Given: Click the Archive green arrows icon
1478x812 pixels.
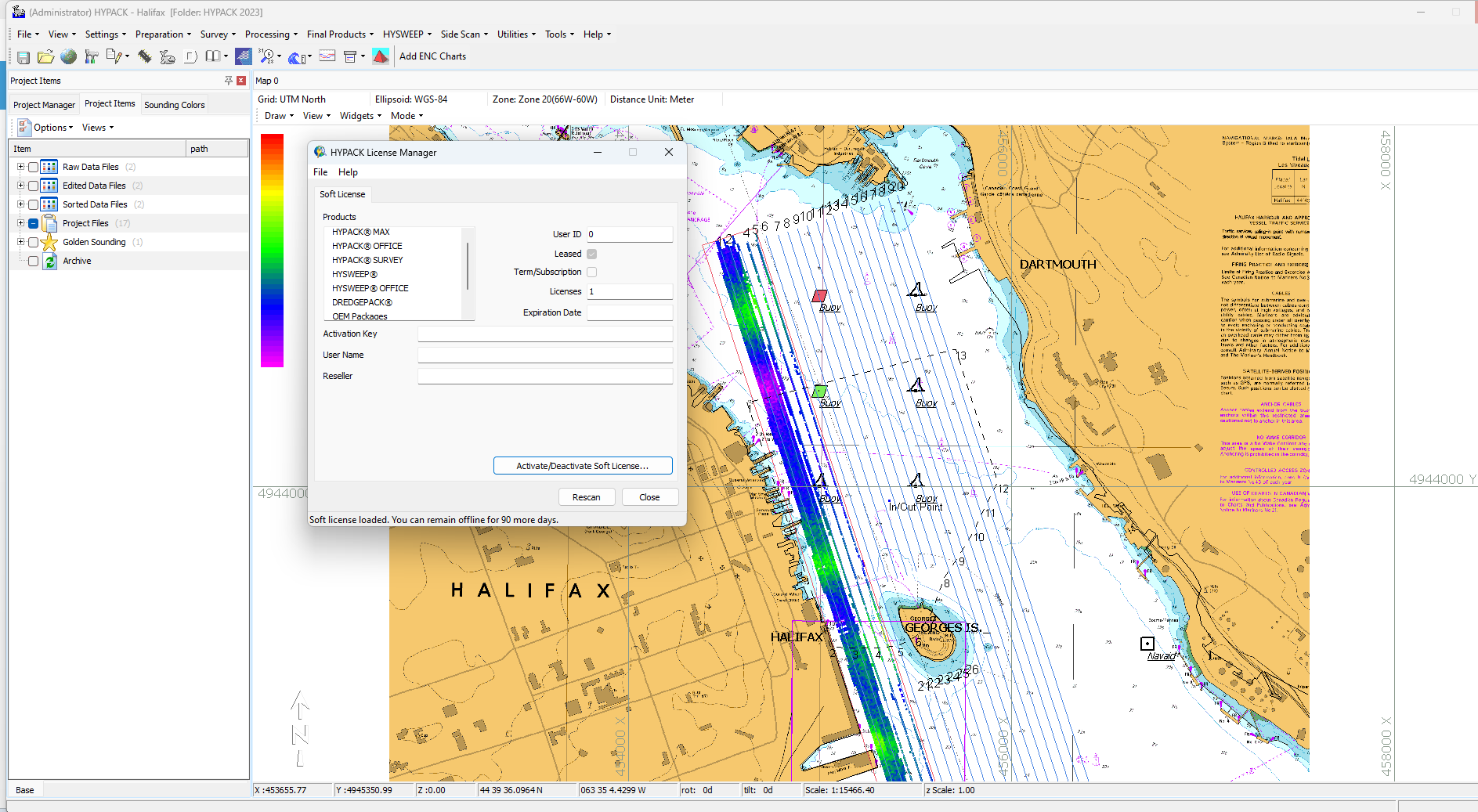Looking at the screenshot, I should pos(49,261).
